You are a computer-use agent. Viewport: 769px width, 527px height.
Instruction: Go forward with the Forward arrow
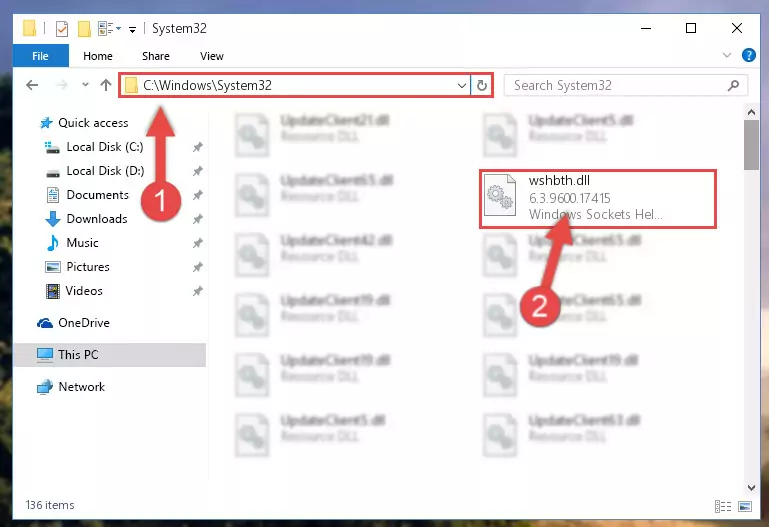click(x=61, y=85)
